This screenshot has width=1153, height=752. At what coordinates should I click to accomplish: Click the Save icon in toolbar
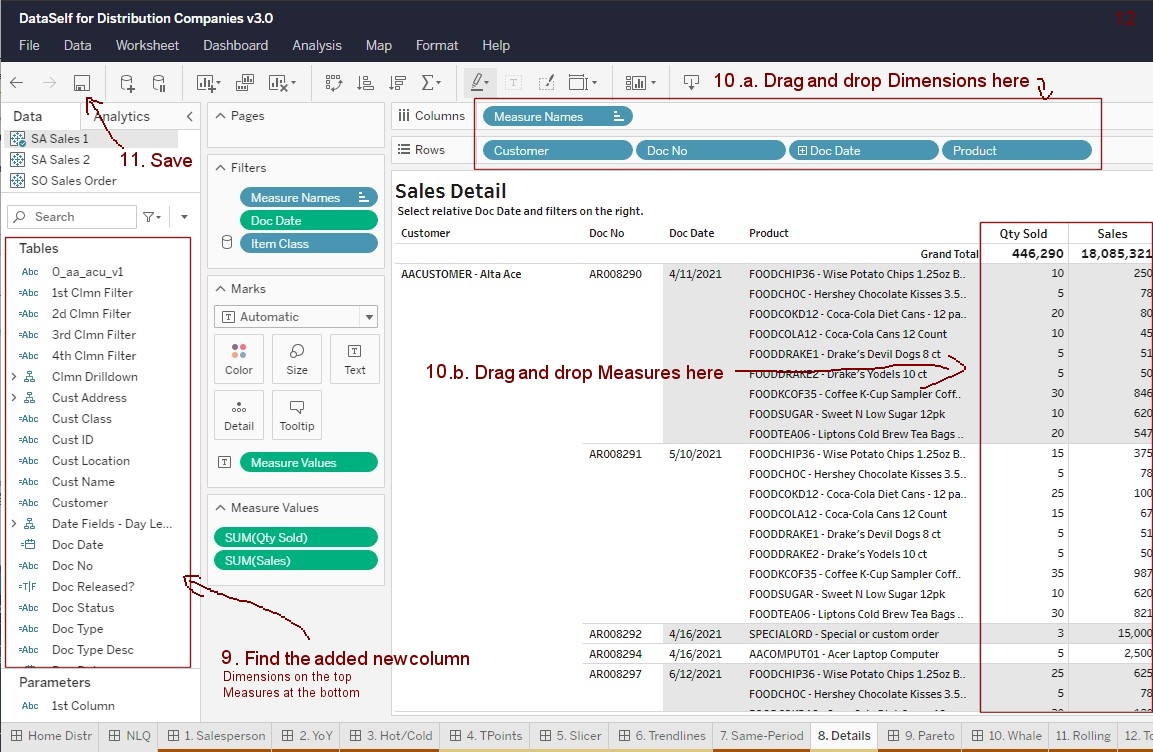(x=83, y=83)
